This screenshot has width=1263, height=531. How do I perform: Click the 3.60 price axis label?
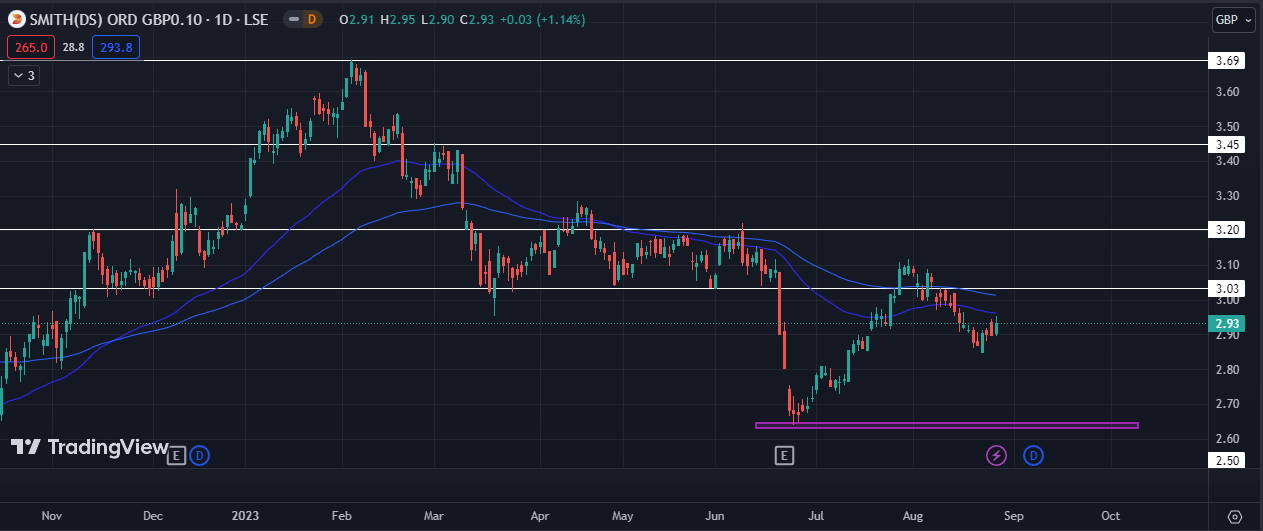pos(1227,92)
